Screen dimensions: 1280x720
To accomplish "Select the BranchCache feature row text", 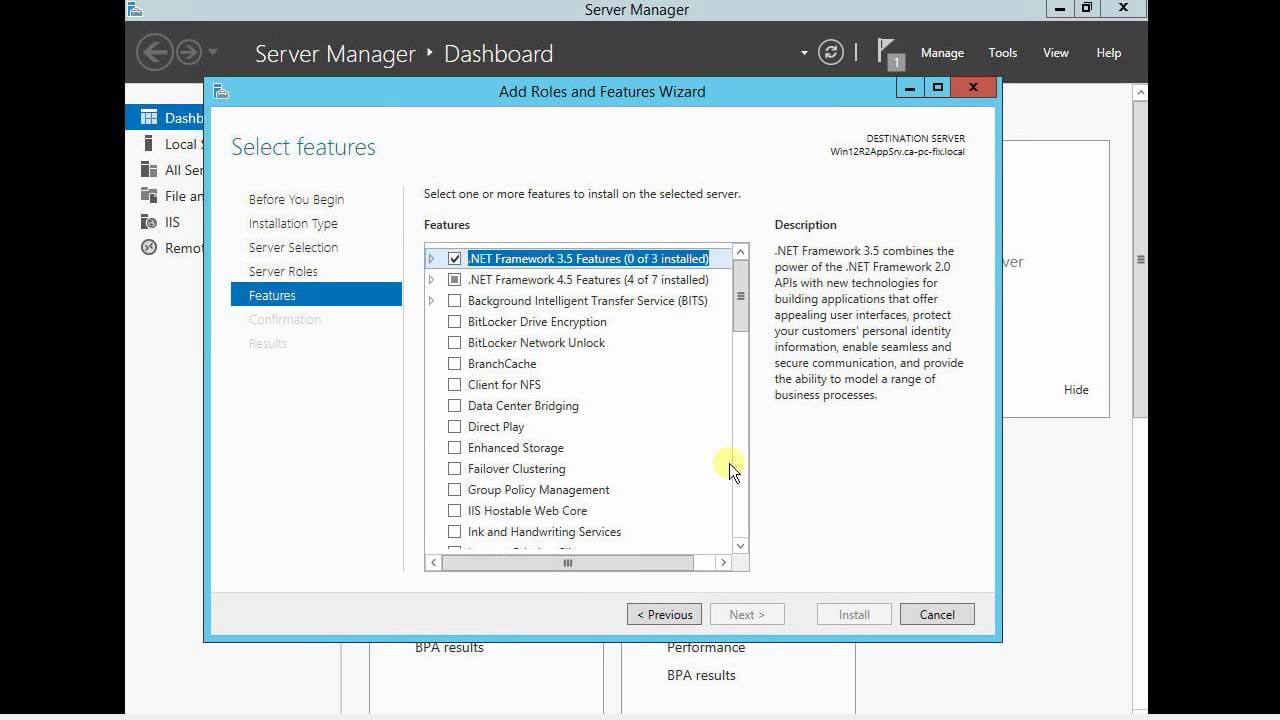I will (x=502, y=363).
